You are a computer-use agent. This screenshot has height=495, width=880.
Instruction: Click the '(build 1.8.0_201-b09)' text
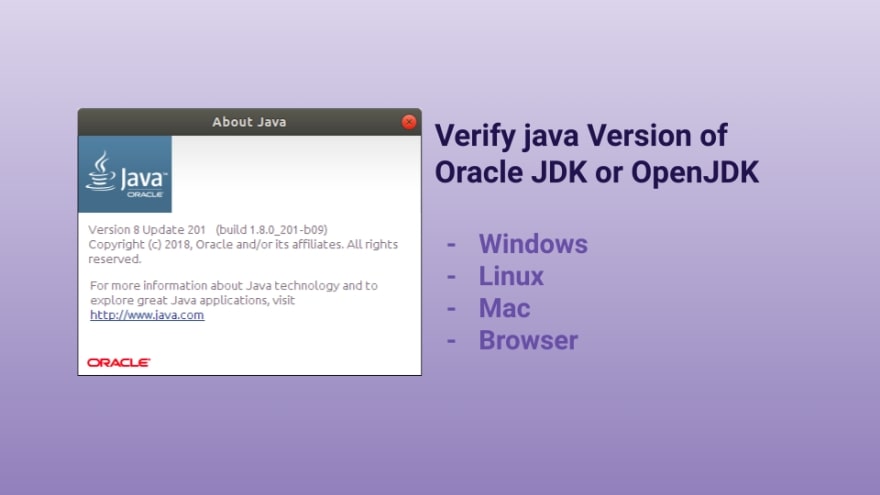(272, 230)
